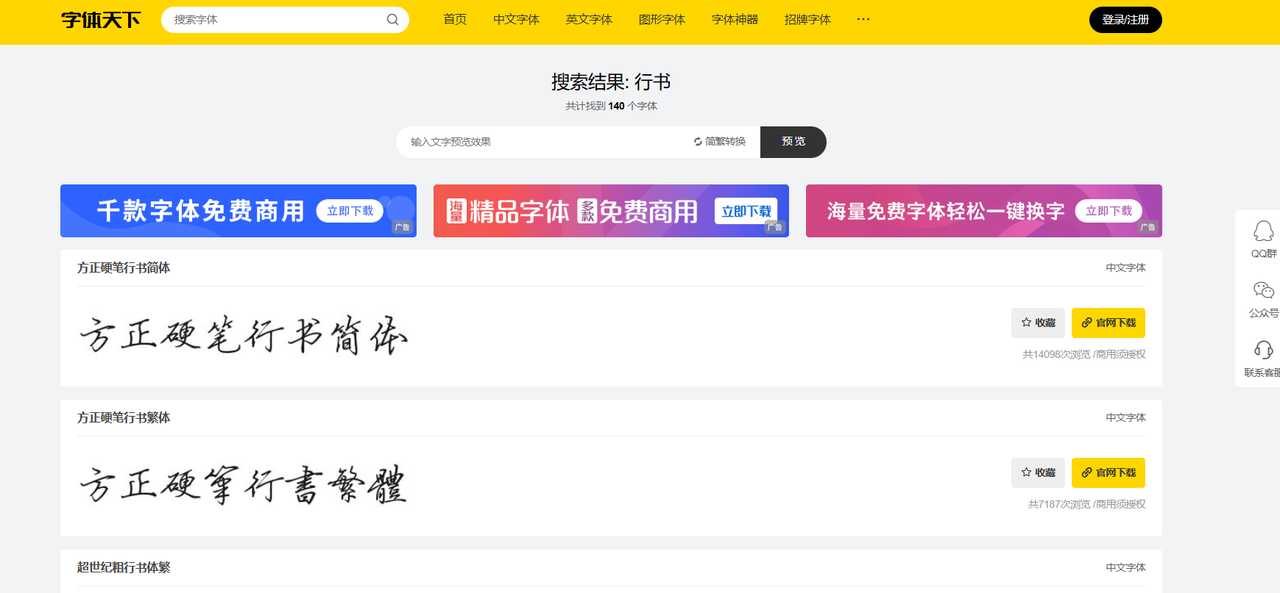Click the black 预览 preview button

coord(793,142)
